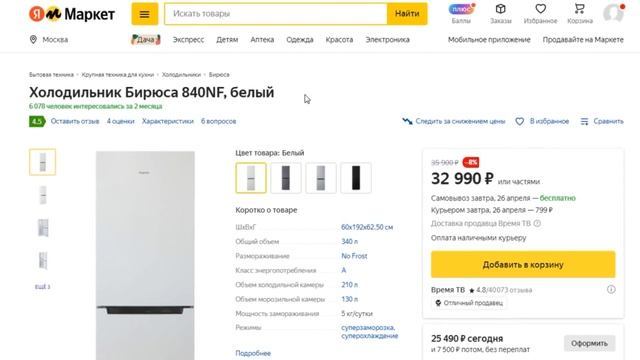
Task: Click the Найти search button
Action: pos(407,14)
